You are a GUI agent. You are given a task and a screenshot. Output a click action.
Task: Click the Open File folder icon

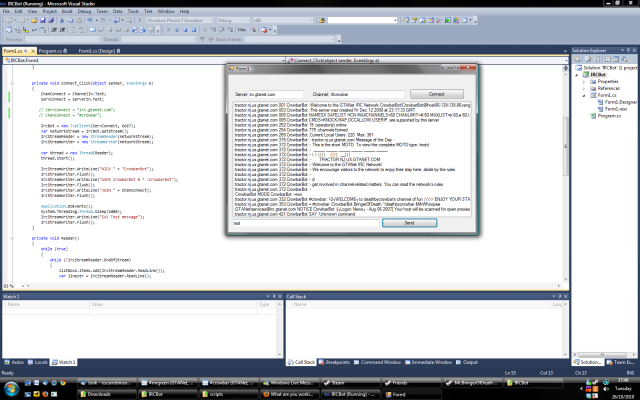(x=34, y=20)
